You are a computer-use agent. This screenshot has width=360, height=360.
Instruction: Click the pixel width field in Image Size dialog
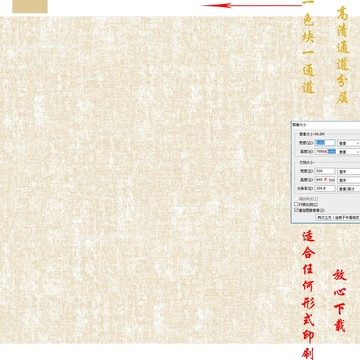pyautogui.click(x=325, y=143)
